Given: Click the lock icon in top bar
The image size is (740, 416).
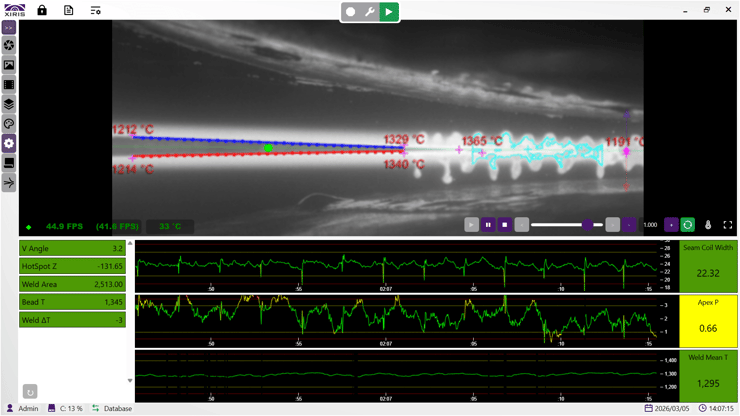Looking at the screenshot, I should tap(42, 10).
